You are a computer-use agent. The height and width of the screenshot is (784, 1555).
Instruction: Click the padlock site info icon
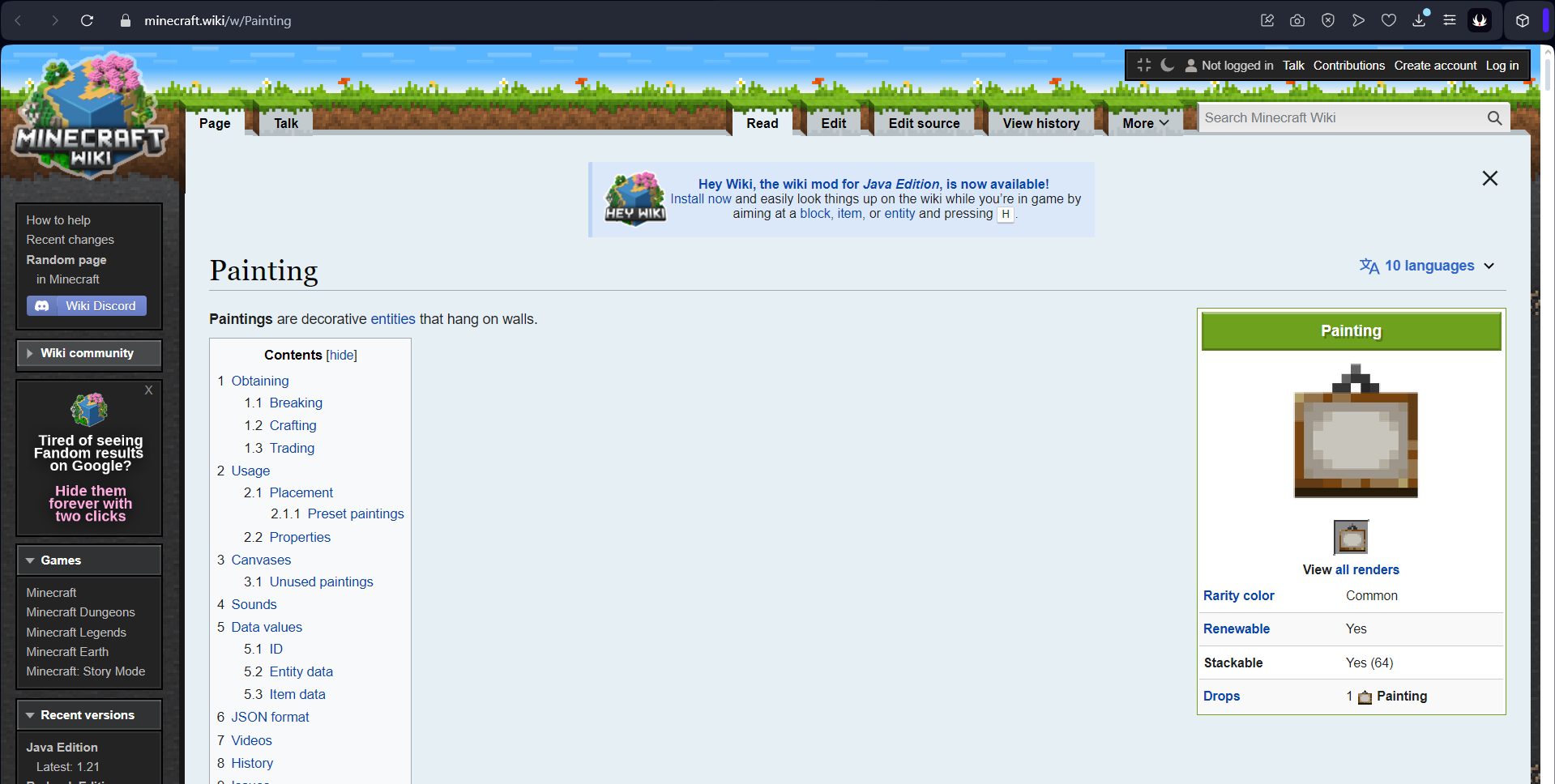[125, 20]
